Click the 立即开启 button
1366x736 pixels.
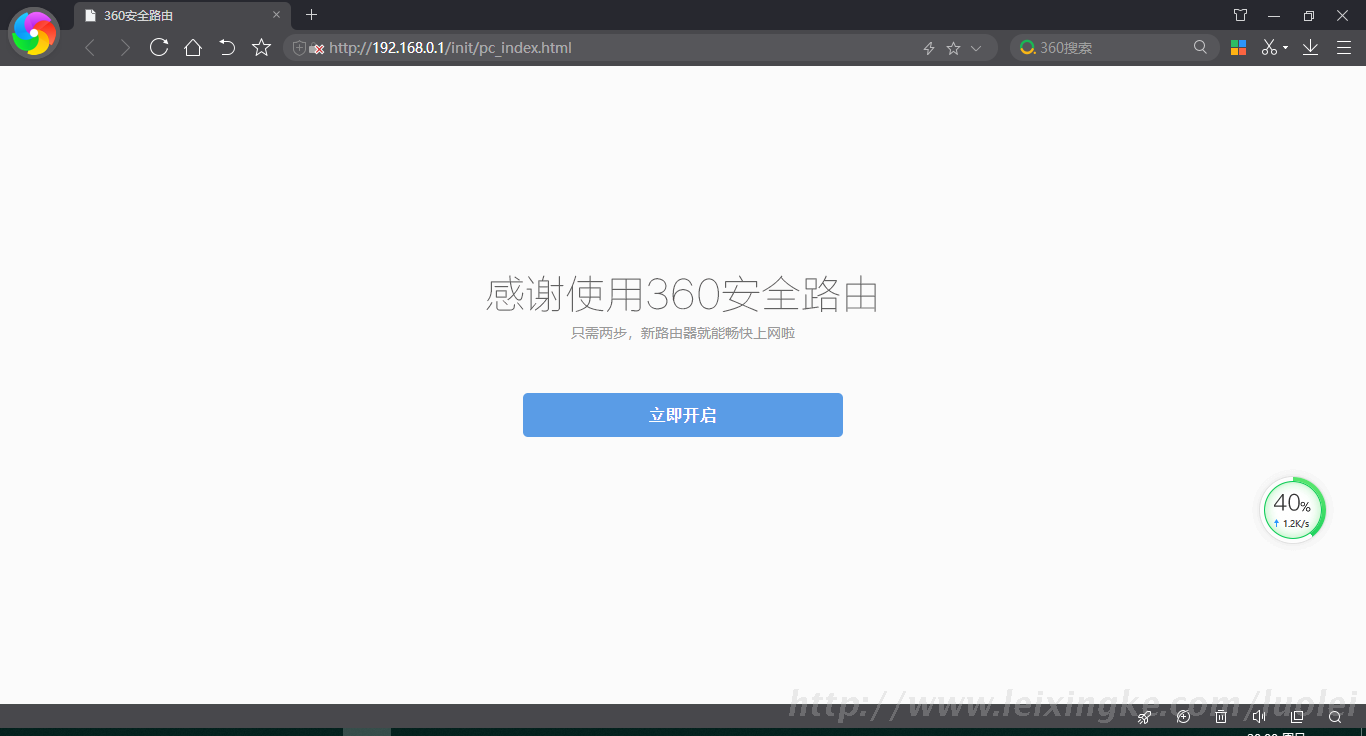point(682,415)
